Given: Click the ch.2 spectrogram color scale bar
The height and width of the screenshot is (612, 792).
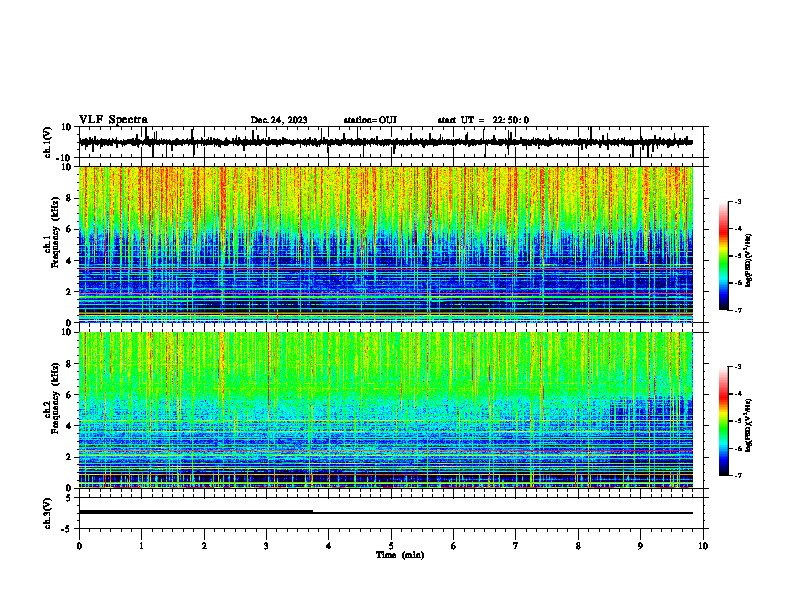Looking at the screenshot, I should coord(724,421).
